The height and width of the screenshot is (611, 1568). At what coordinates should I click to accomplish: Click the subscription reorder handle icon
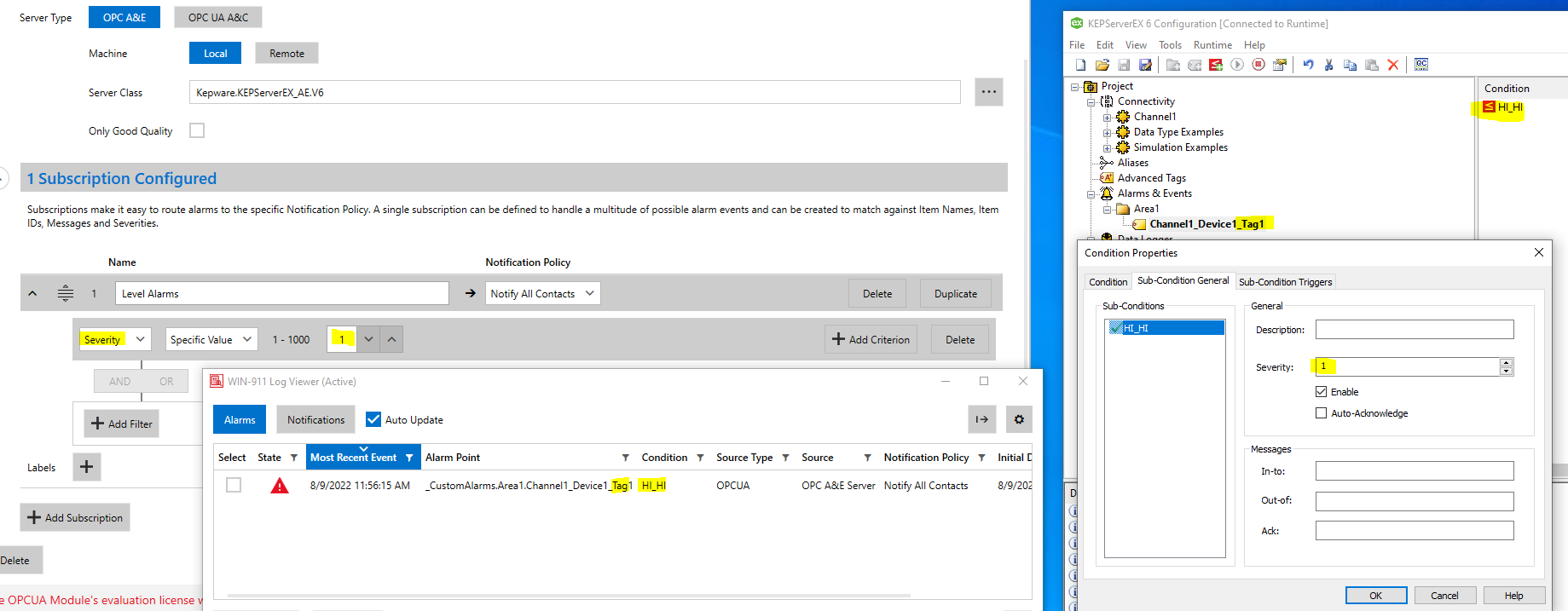[66, 293]
